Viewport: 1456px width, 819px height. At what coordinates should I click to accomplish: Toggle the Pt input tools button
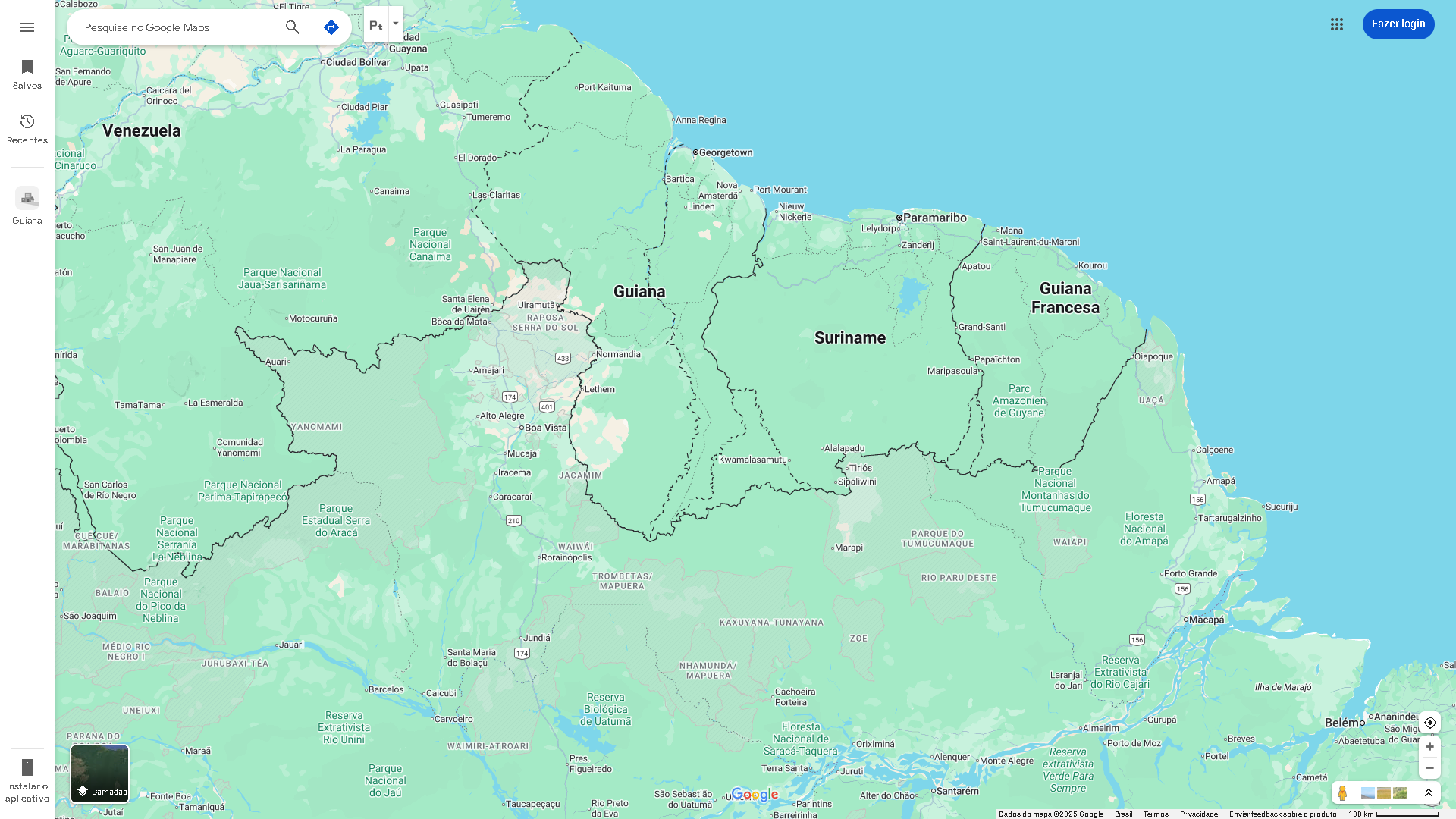(x=376, y=25)
